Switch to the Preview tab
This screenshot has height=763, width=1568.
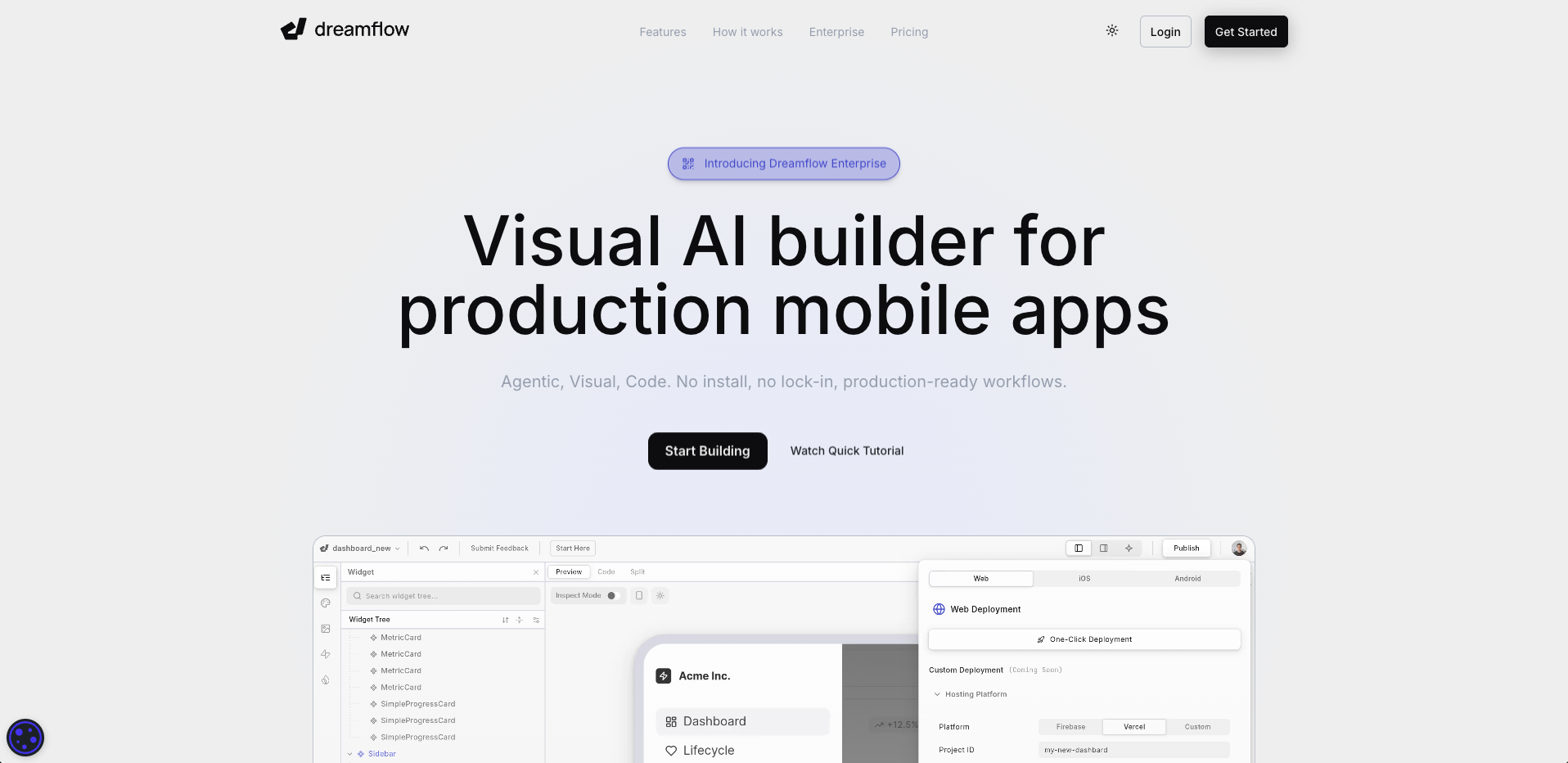(569, 572)
